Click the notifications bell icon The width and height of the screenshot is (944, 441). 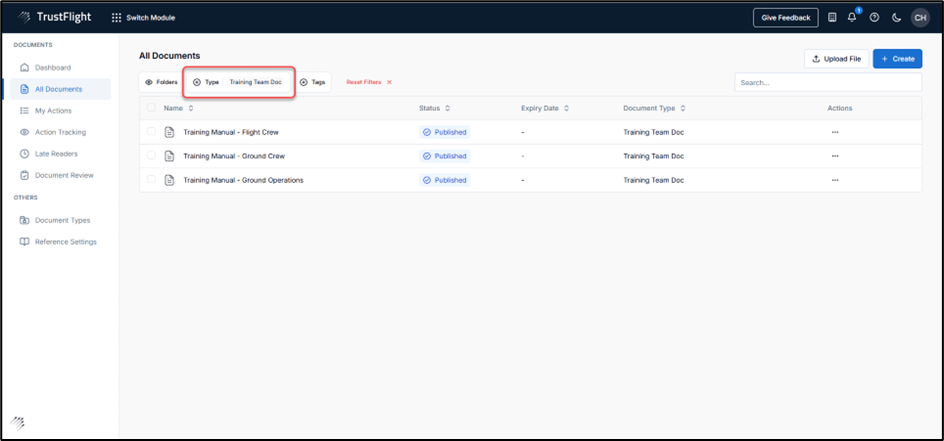pos(853,17)
